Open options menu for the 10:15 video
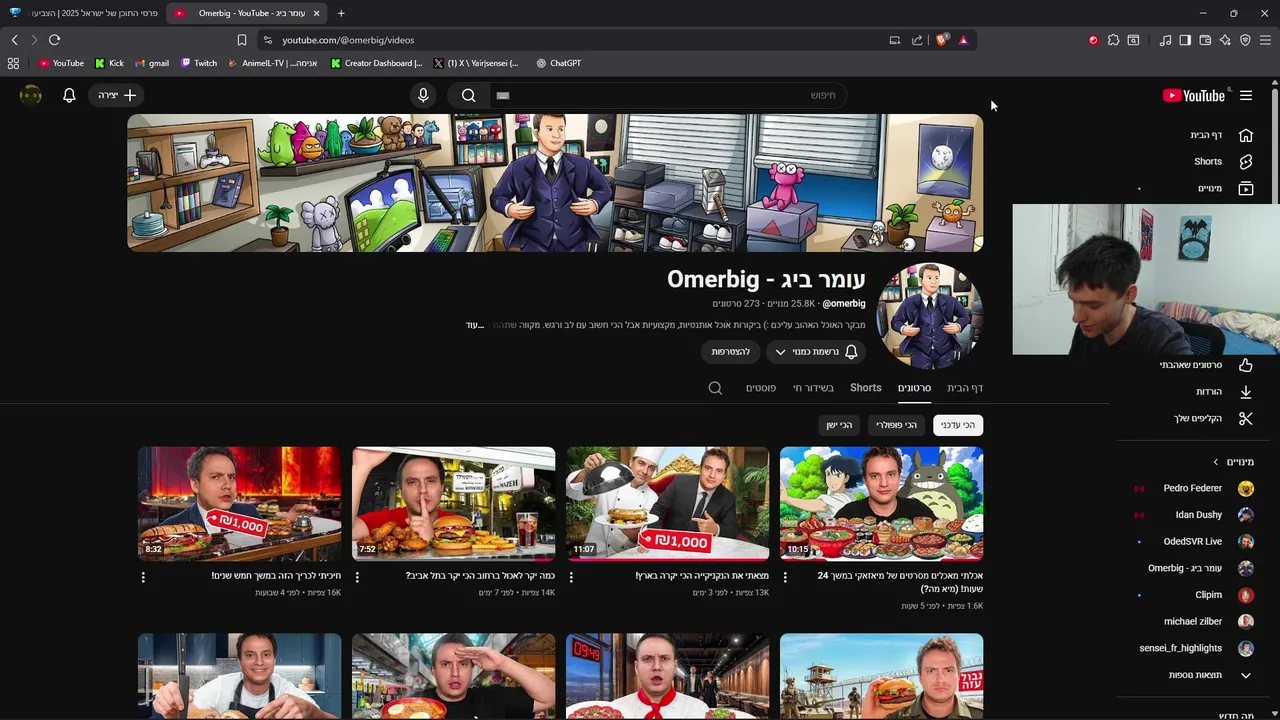This screenshot has height=720, width=1280. click(x=785, y=577)
